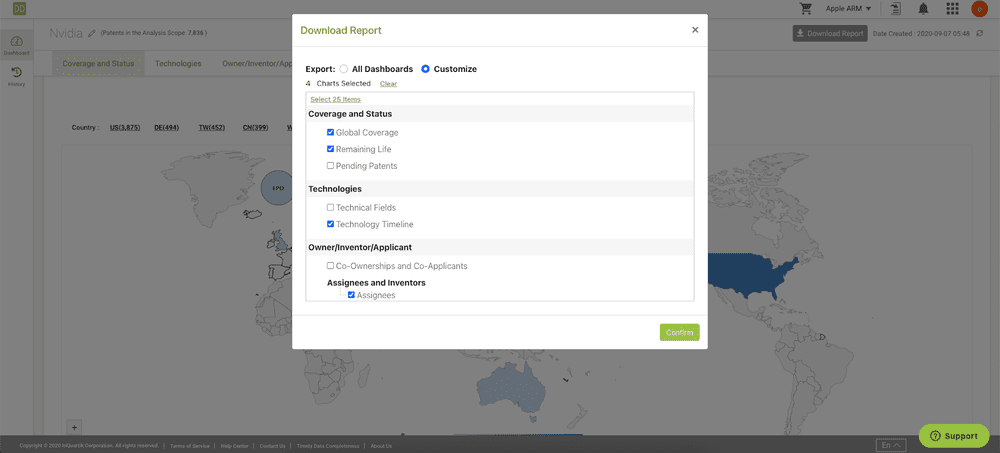Screen dimensions: 1000x453
Task: Filter by country TW(452)
Action: coord(211,128)
